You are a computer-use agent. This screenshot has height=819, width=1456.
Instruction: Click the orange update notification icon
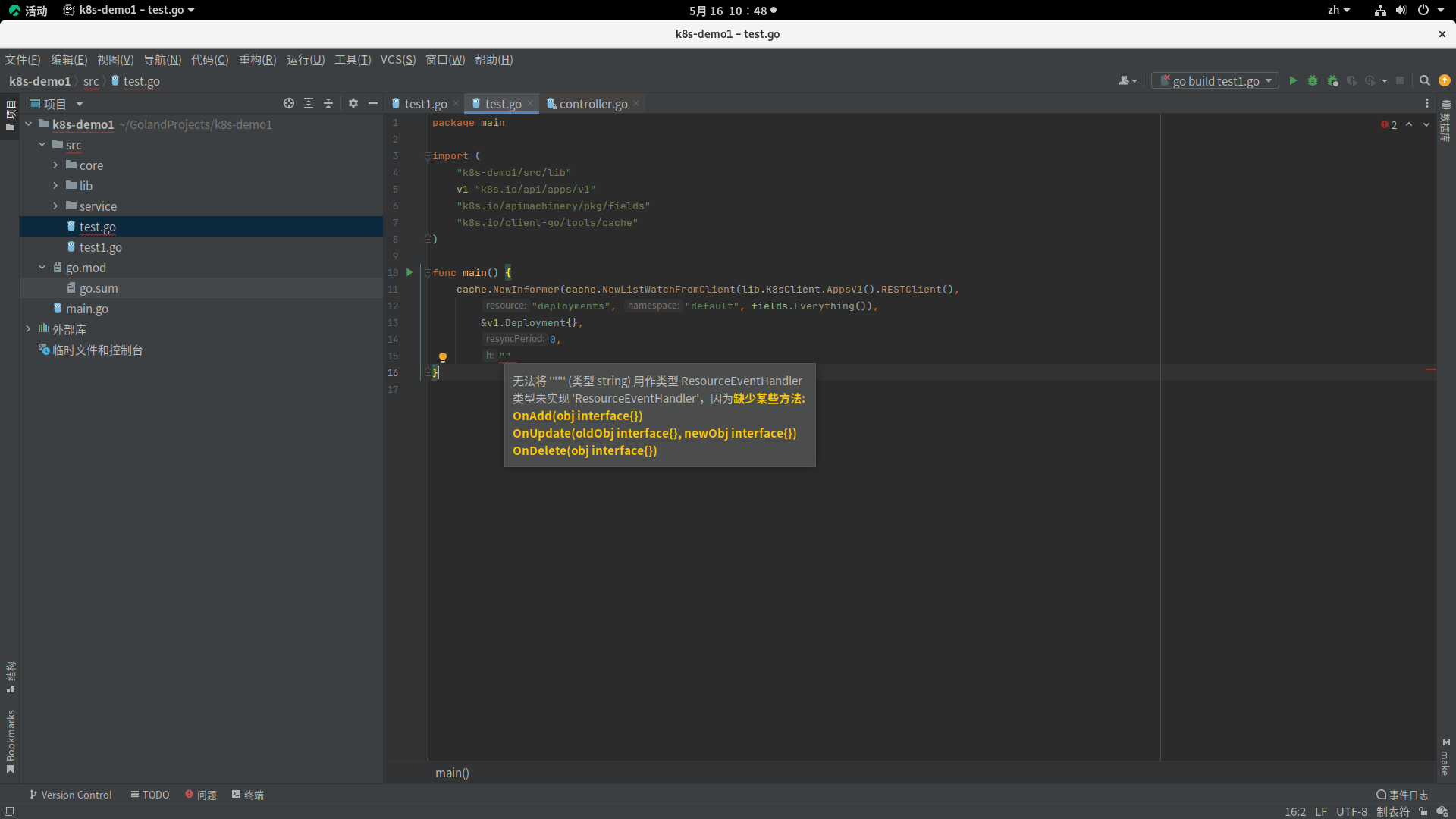coord(1445,80)
